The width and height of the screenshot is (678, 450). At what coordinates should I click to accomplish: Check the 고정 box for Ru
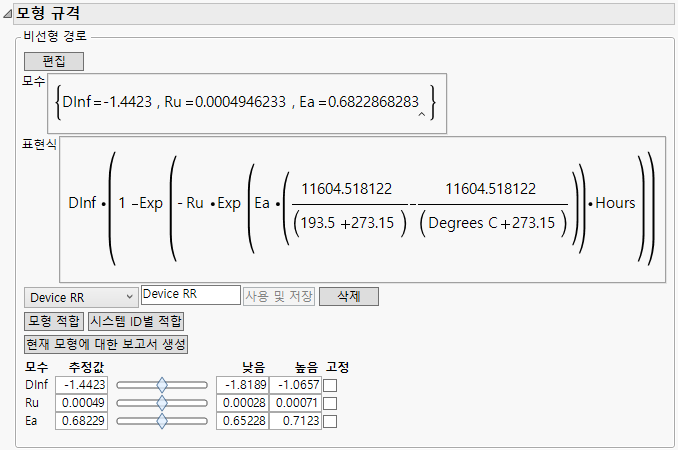click(x=330, y=403)
